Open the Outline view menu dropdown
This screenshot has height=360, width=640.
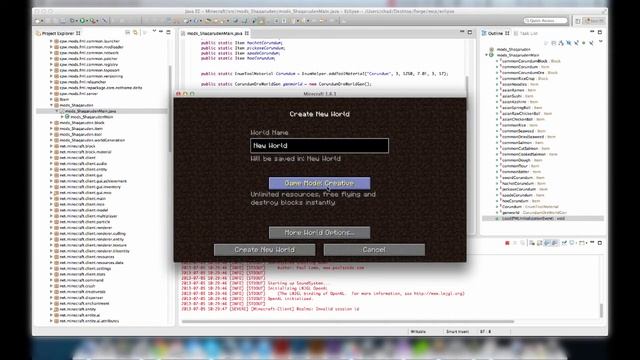coord(601,41)
